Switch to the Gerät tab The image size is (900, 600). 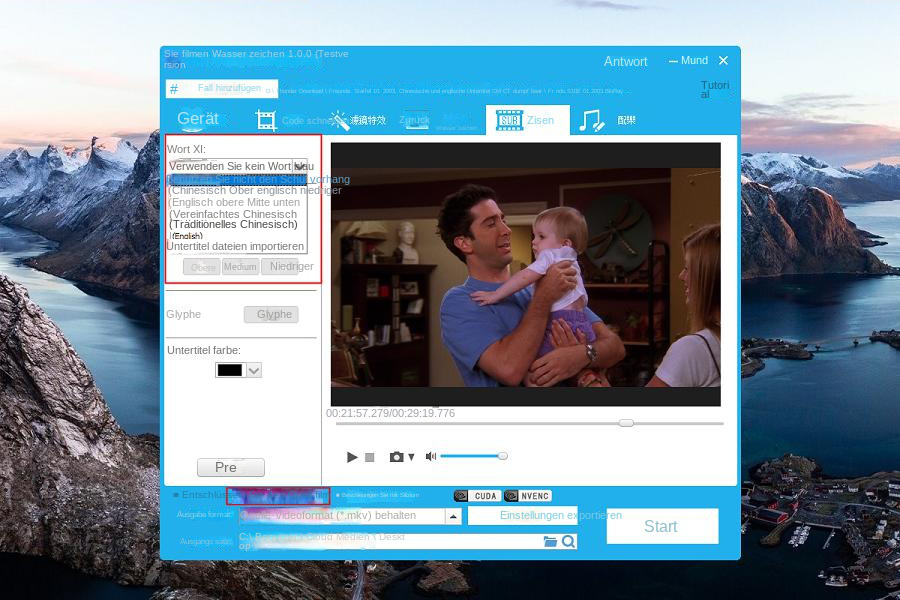coord(198,119)
